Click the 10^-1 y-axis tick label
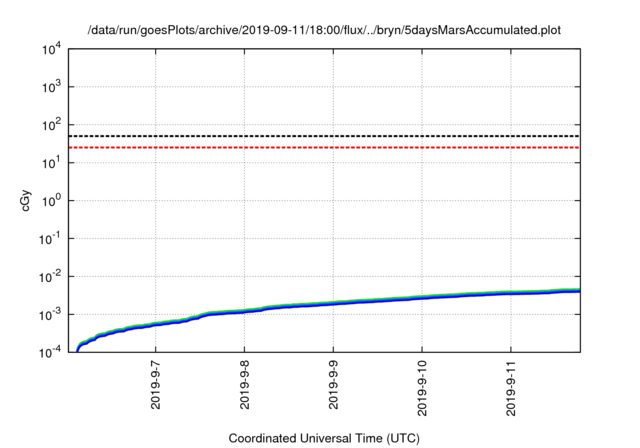The height and width of the screenshot is (448, 640). [x=51, y=239]
